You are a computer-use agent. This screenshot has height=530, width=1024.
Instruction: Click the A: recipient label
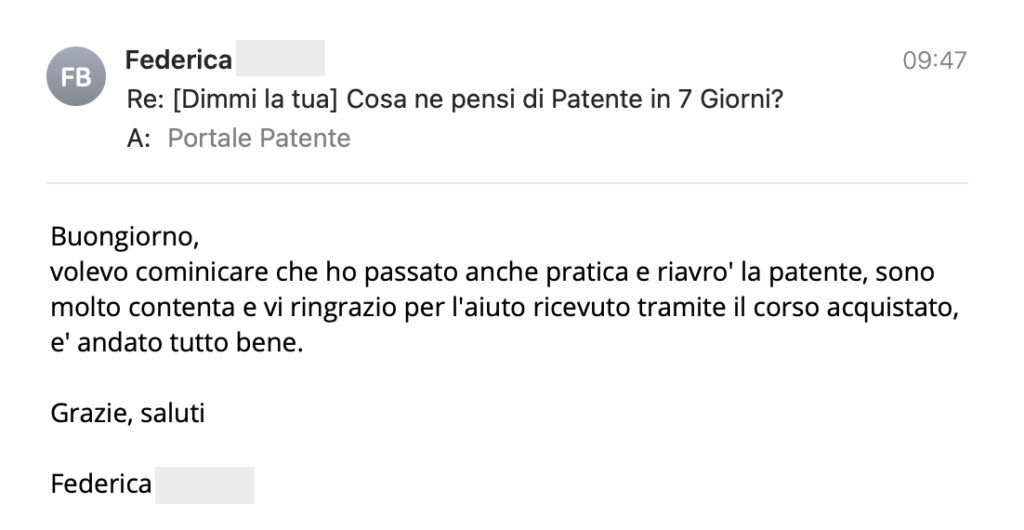click(138, 138)
